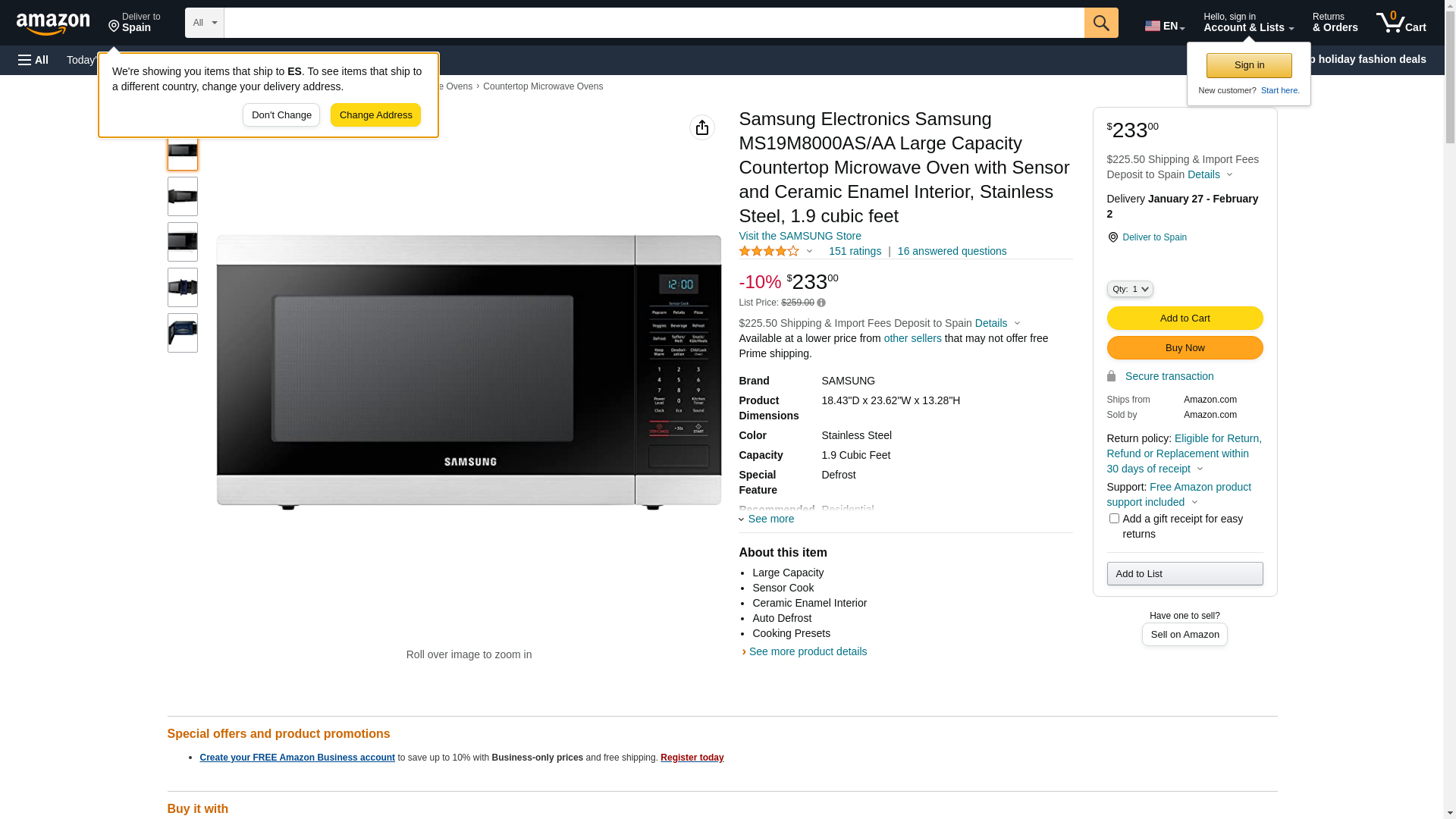Screen dimensions: 1456x819
Task: Check the gift receipt checkbox
Action: (x=1114, y=519)
